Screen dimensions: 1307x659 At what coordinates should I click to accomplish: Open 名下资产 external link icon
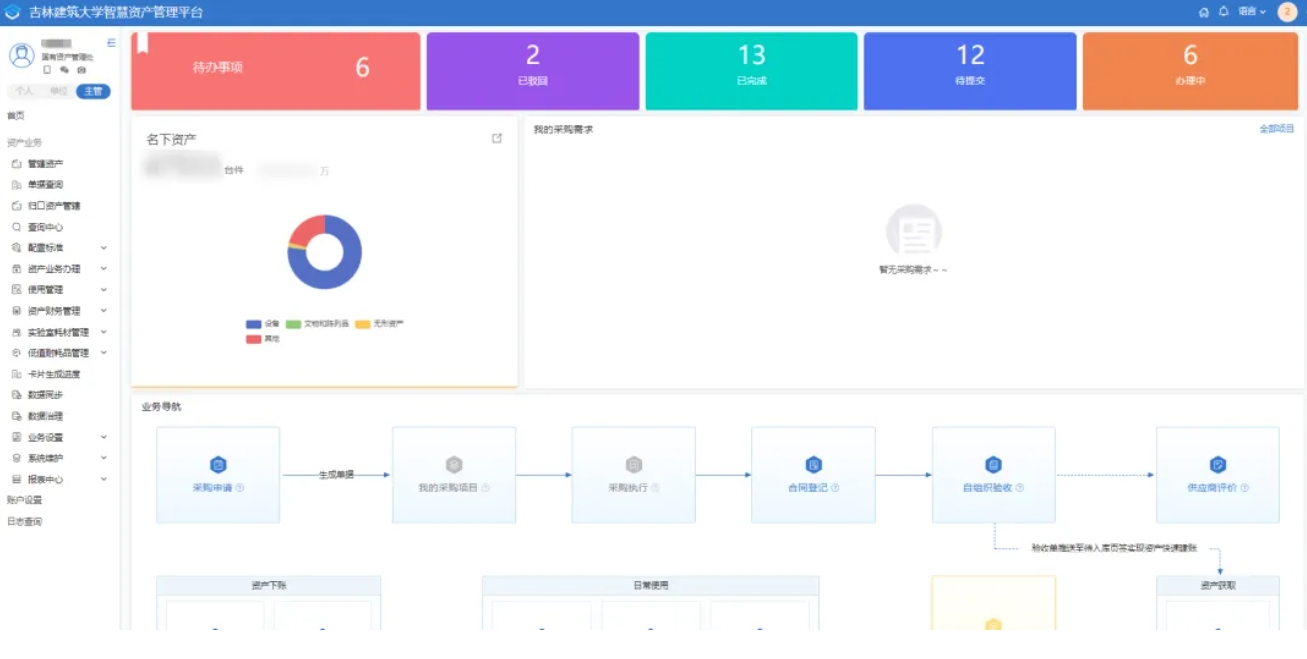497,139
